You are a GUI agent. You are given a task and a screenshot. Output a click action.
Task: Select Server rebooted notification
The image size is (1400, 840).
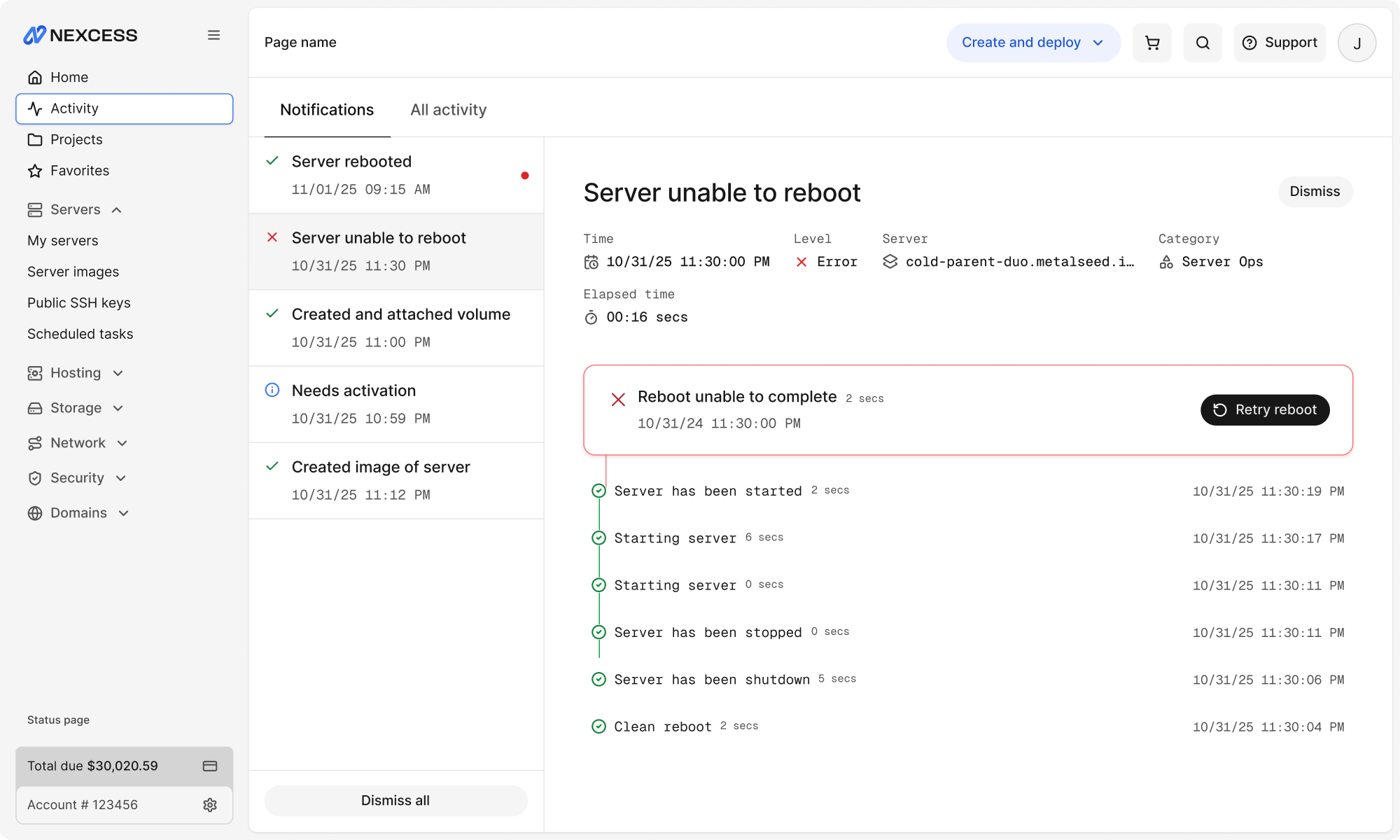[396, 175]
